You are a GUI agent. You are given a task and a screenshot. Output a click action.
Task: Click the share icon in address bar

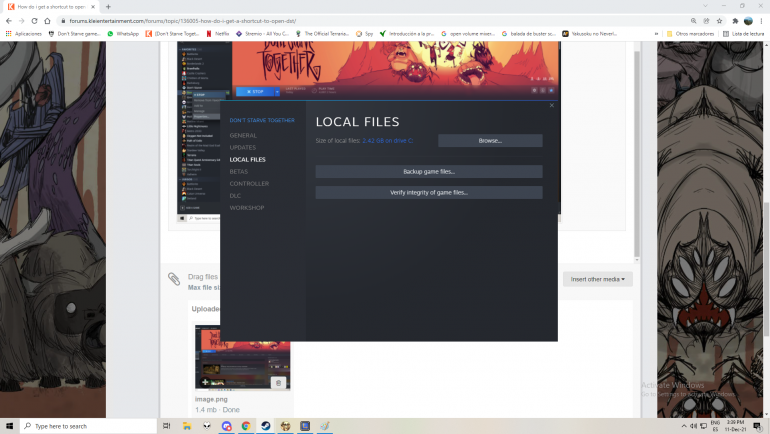(706, 21)
